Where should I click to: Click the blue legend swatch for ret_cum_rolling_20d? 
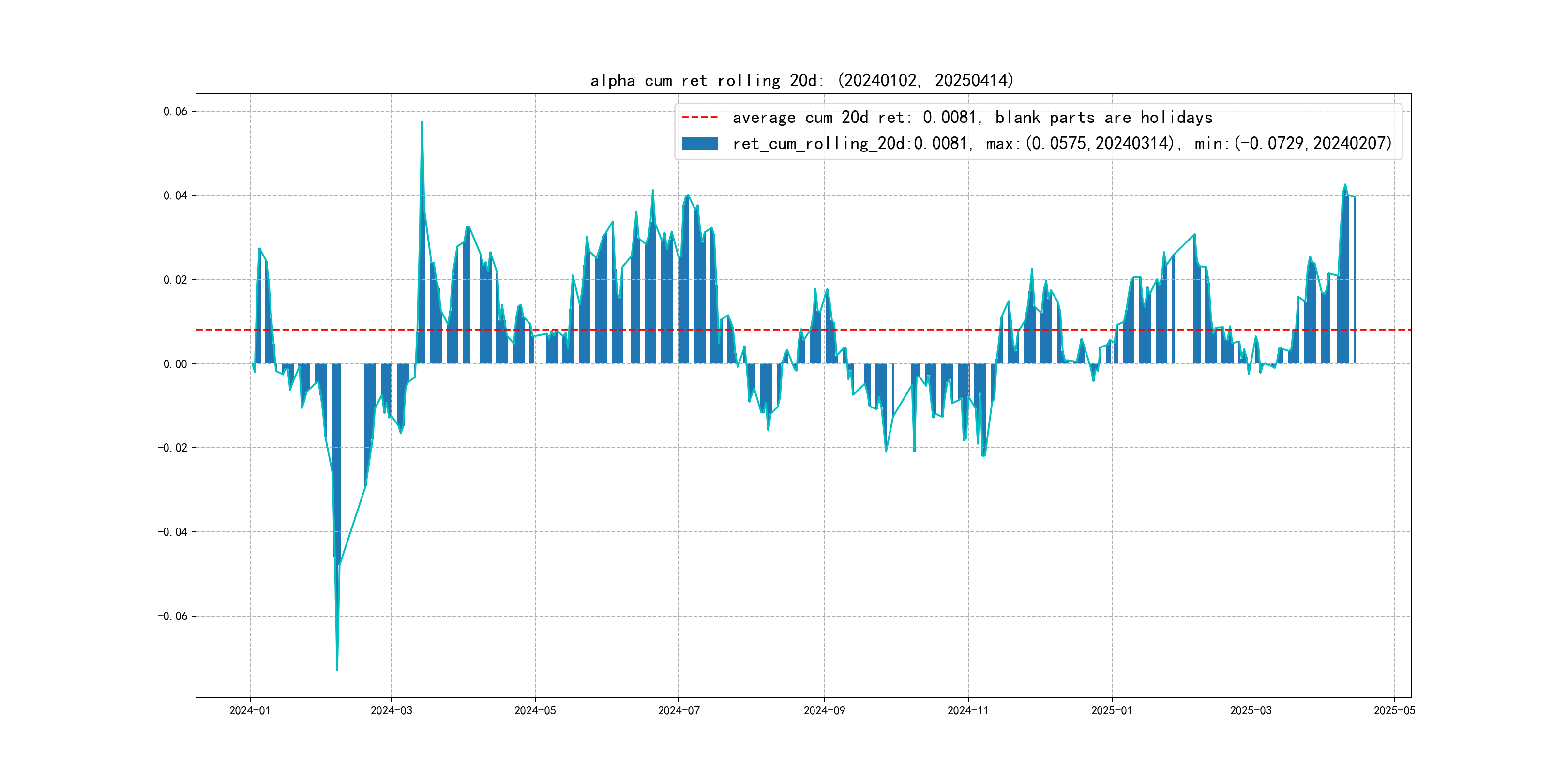pyautogui.click(x=699, y=144)
